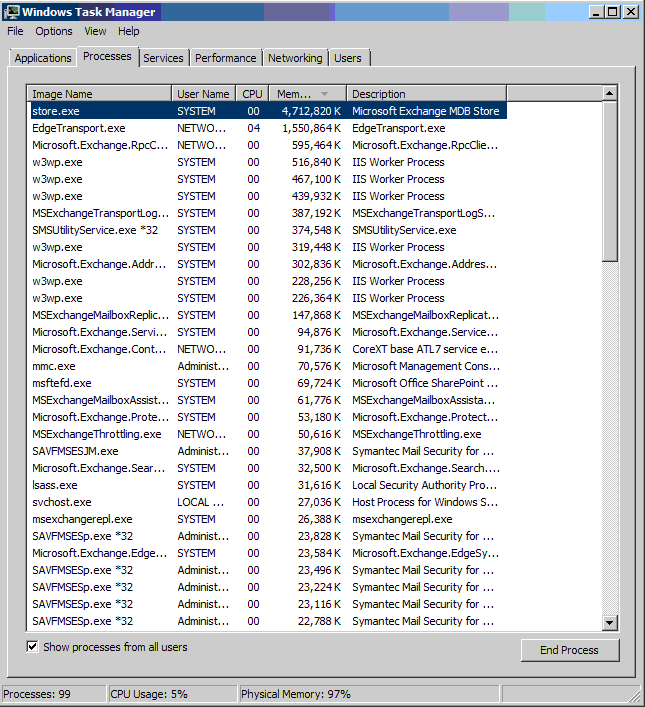Select the lsass.exe process
The width and height of the screenshot is (645, 707).
(269, 485)
